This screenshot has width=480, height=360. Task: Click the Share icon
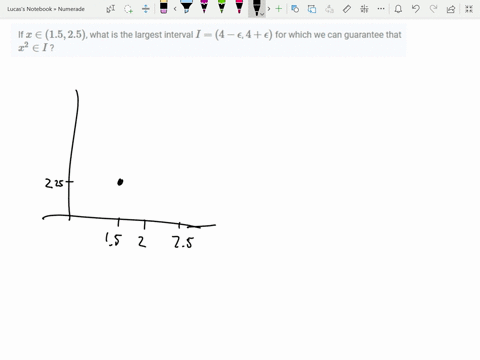(x=451, y=9)
